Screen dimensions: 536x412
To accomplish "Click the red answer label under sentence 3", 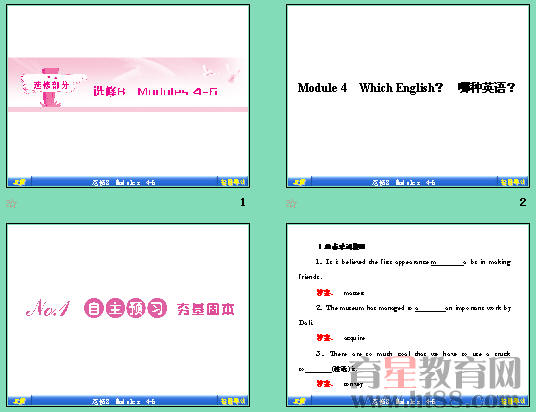I will tap(325, 384).
